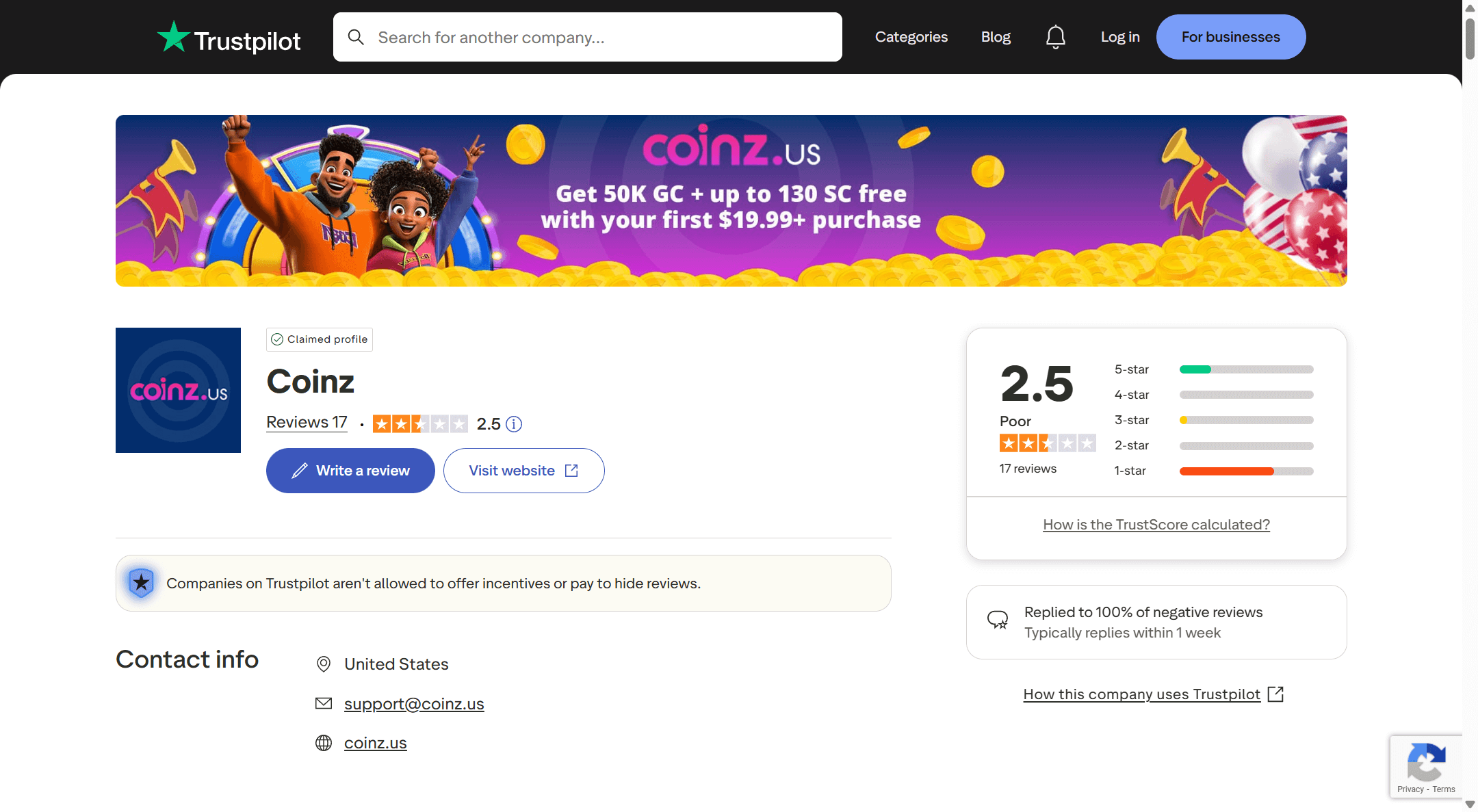Click the notifications bell icon
This screenshot has width=1478, height=812.
(1055, 37)
